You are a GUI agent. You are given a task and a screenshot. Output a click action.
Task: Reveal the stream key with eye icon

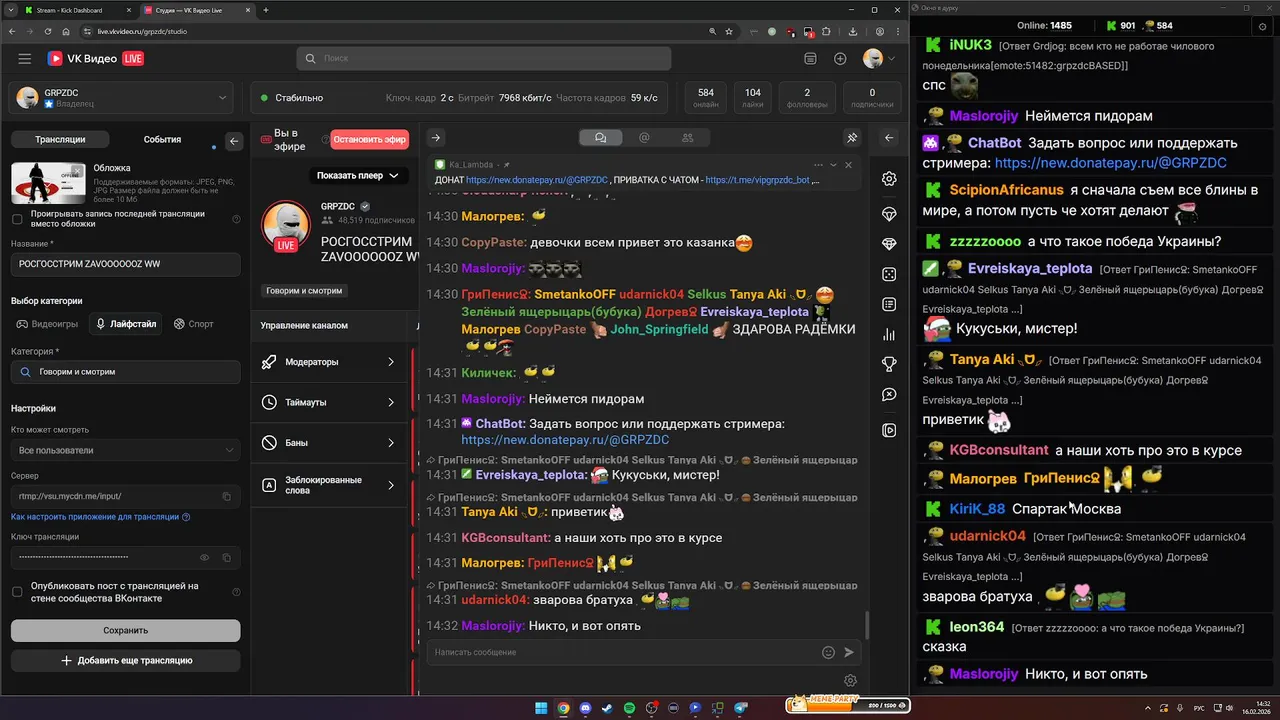point(205,557)
